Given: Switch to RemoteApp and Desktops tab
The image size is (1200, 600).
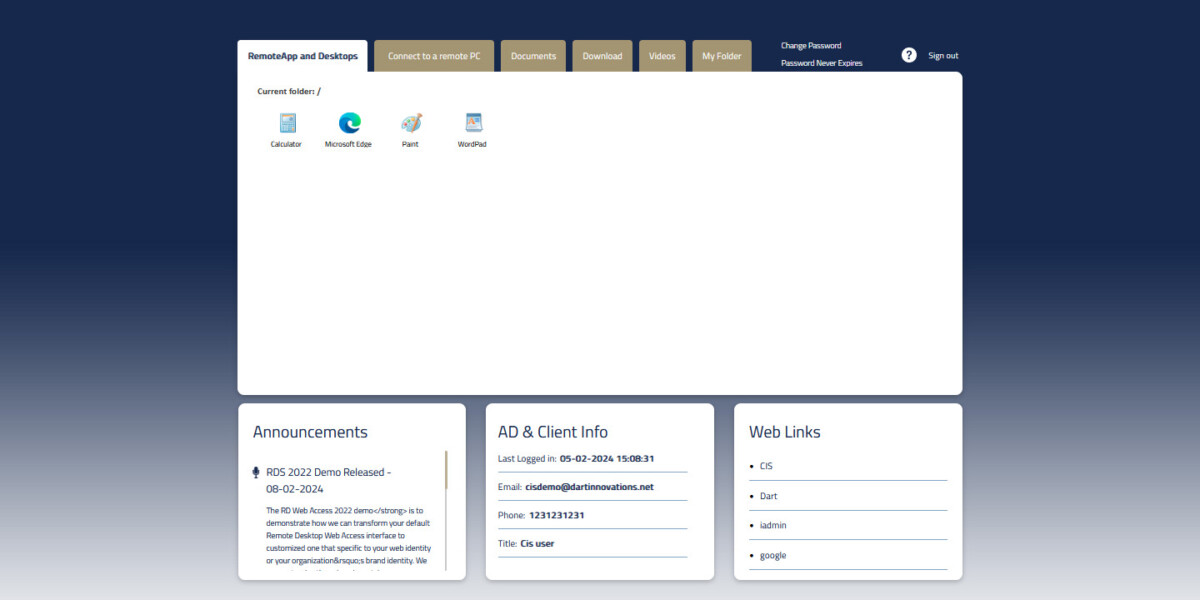Looking at the screenshot, I should tap(302, 56).
